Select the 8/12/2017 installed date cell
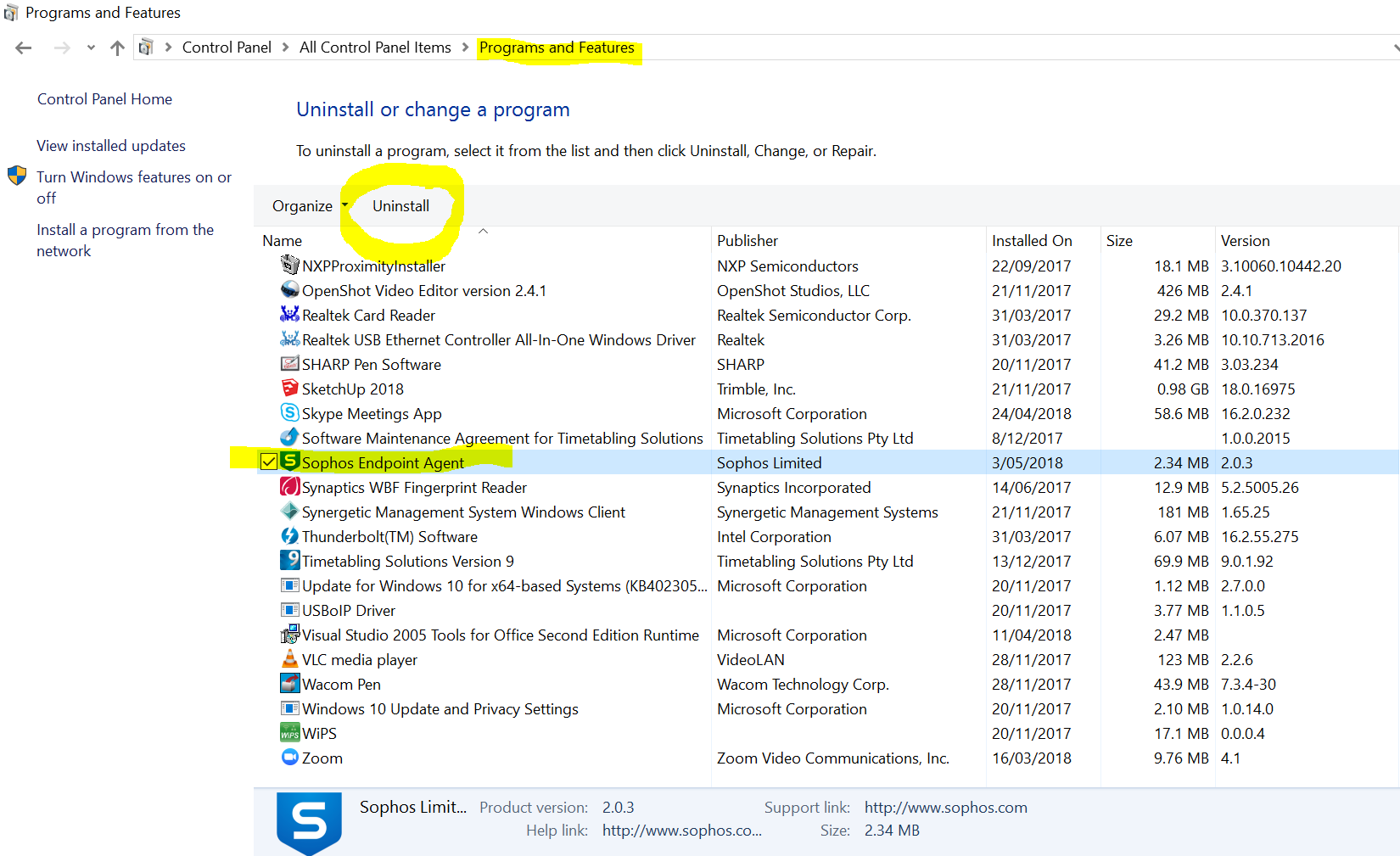 (x=1028, y=439)
